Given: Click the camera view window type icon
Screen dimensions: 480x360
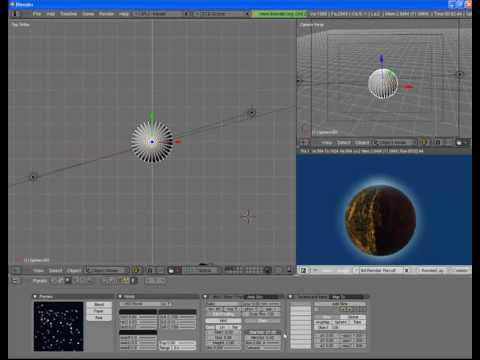Looking at the screenshot, I should click(305, 142).
